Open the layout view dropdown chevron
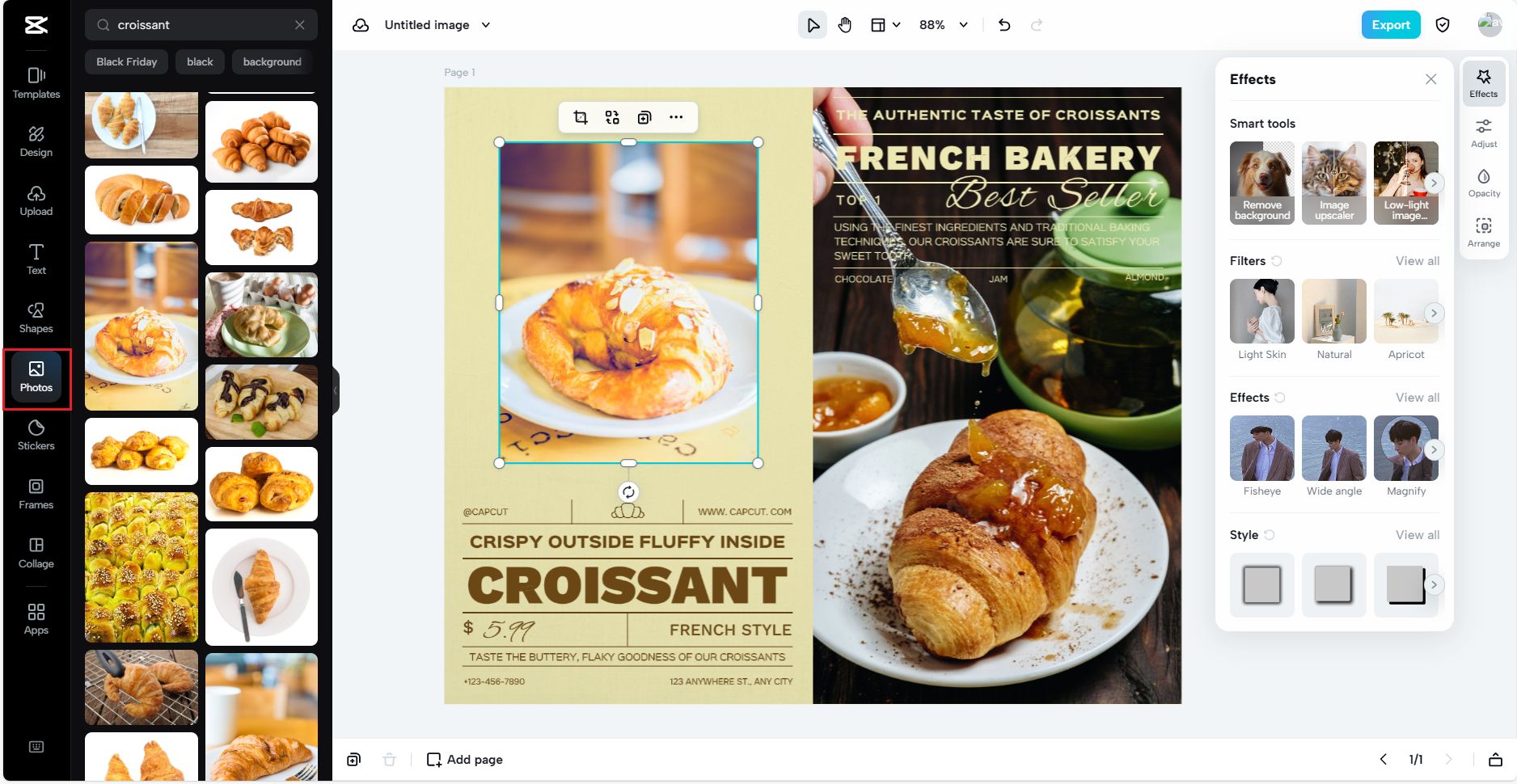The image size is (1517, 784). 896,25
